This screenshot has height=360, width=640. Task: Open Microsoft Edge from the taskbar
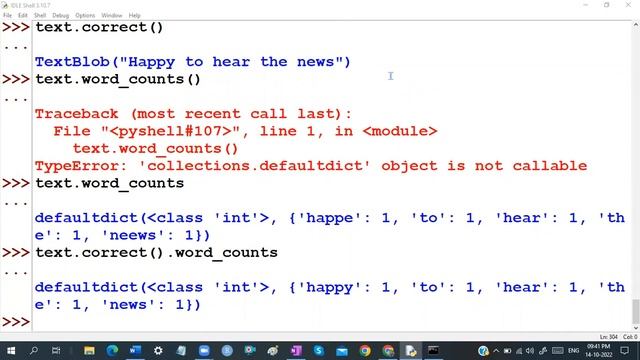click(x=112, y=351)
